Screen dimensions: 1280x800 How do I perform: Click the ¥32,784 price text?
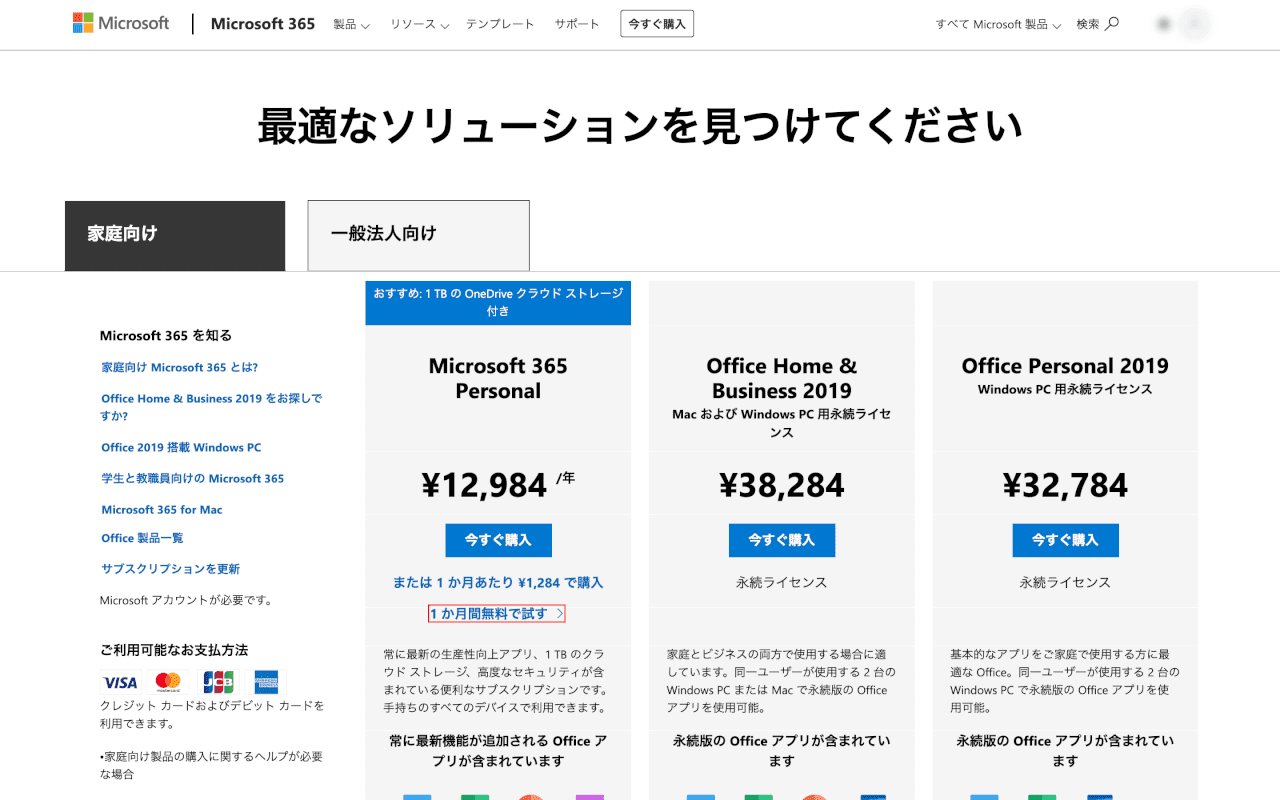click(1065, 485)
